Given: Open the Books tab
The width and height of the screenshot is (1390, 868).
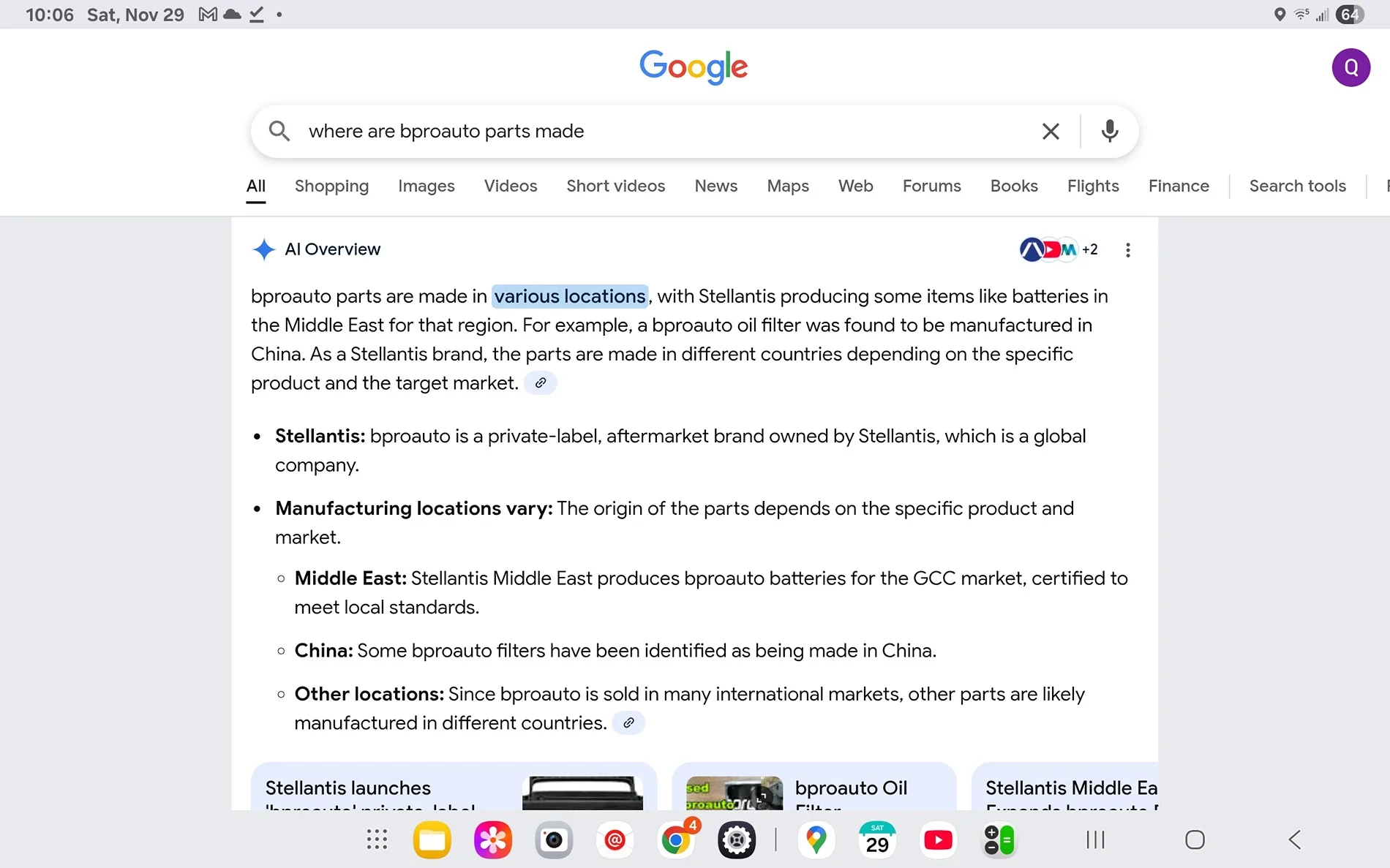Looking at the screenshot, I should (1014, 186).
